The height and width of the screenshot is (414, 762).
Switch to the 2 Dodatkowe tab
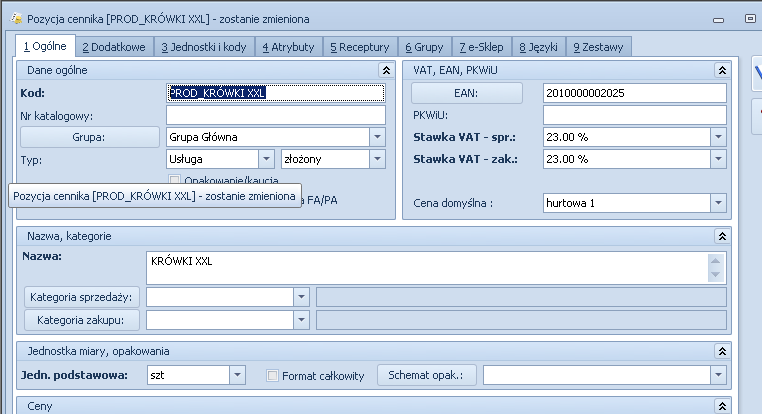coord(114,46)
